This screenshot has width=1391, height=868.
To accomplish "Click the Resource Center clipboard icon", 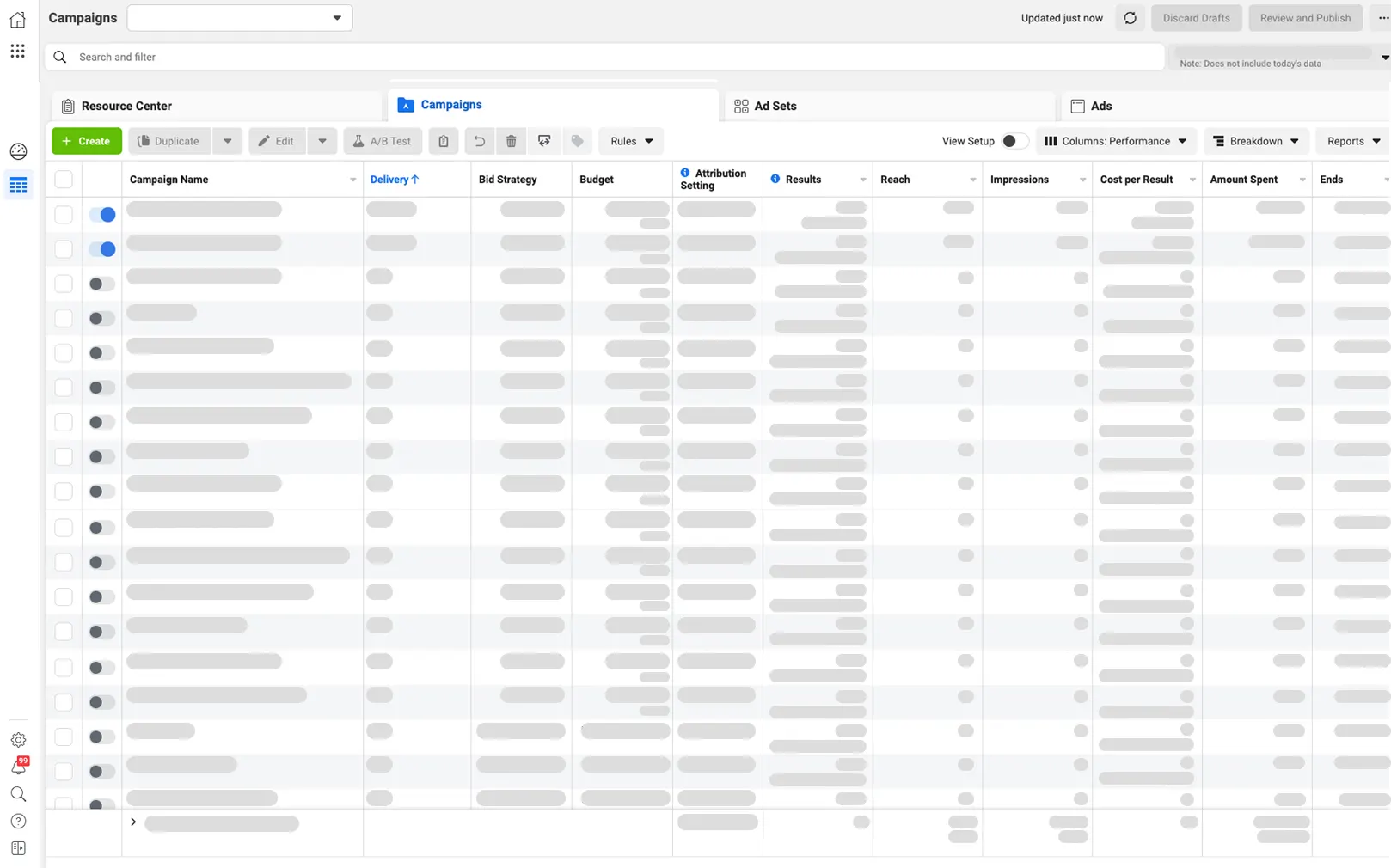I will pos(68,107).
